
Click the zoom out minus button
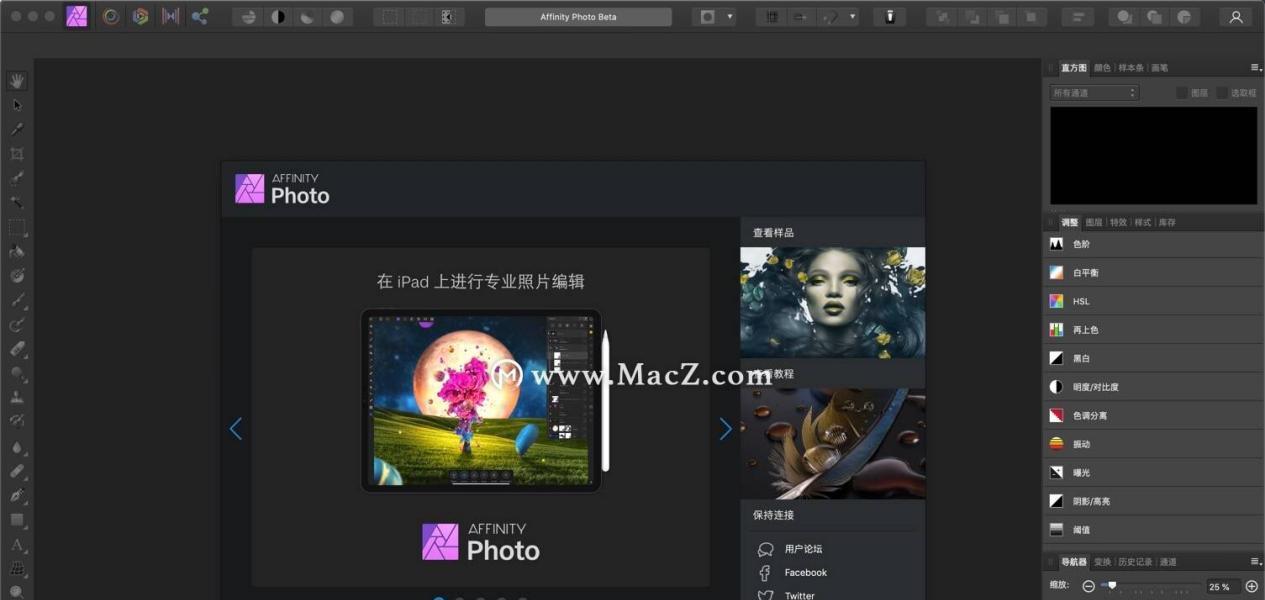(1089, 587)
